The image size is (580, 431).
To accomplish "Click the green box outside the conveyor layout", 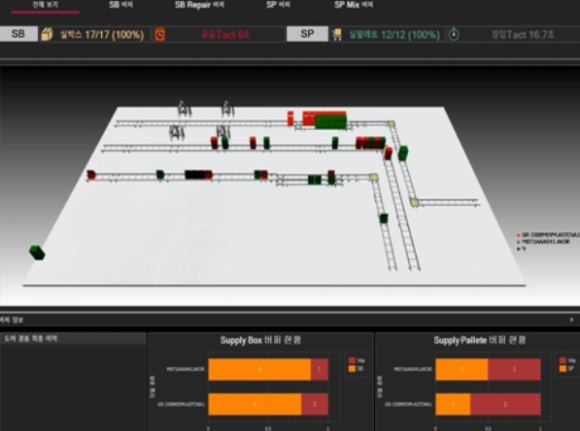I will (37, 252).
